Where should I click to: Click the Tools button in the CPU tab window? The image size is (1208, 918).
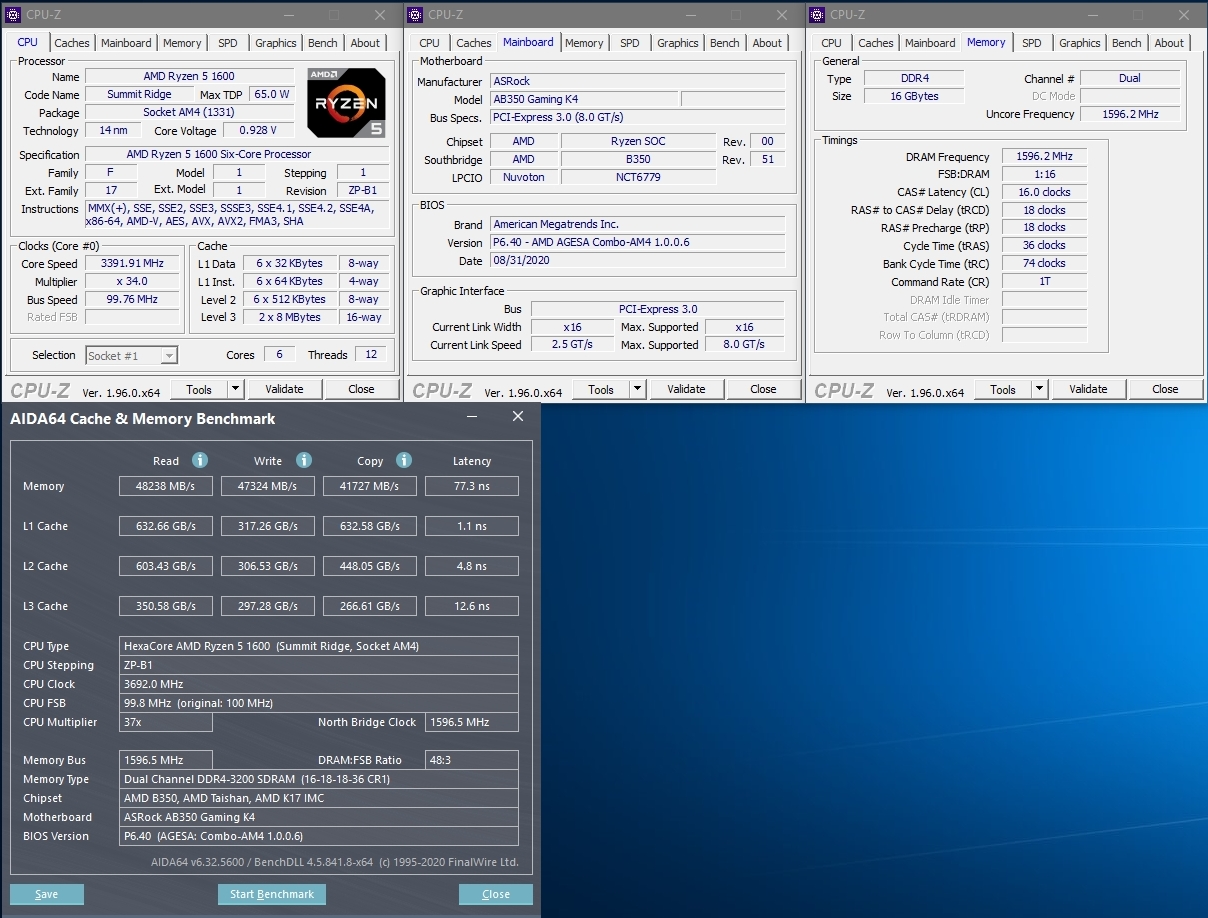(x=199, y=389)
